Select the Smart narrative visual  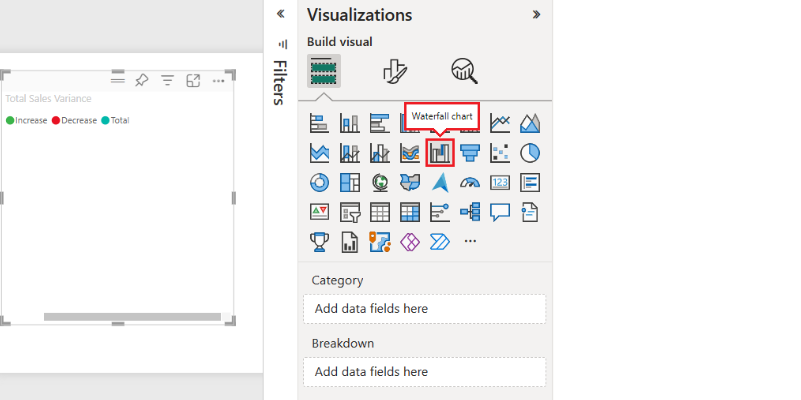pos(530,212)
